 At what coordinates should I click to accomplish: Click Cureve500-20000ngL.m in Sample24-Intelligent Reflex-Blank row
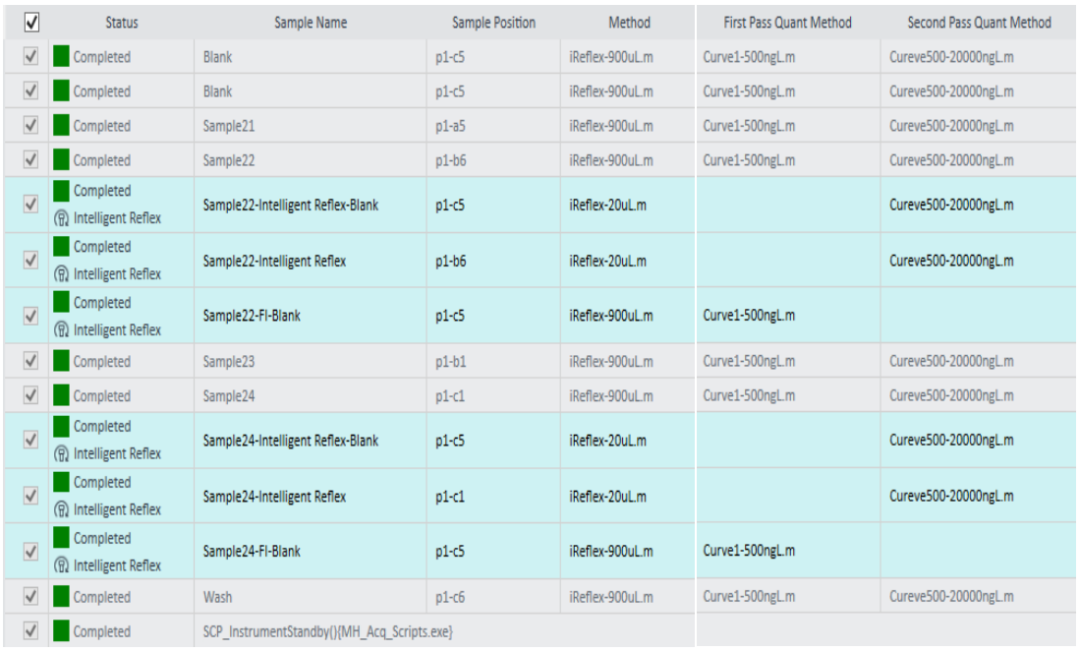click(x=951, y=440)
